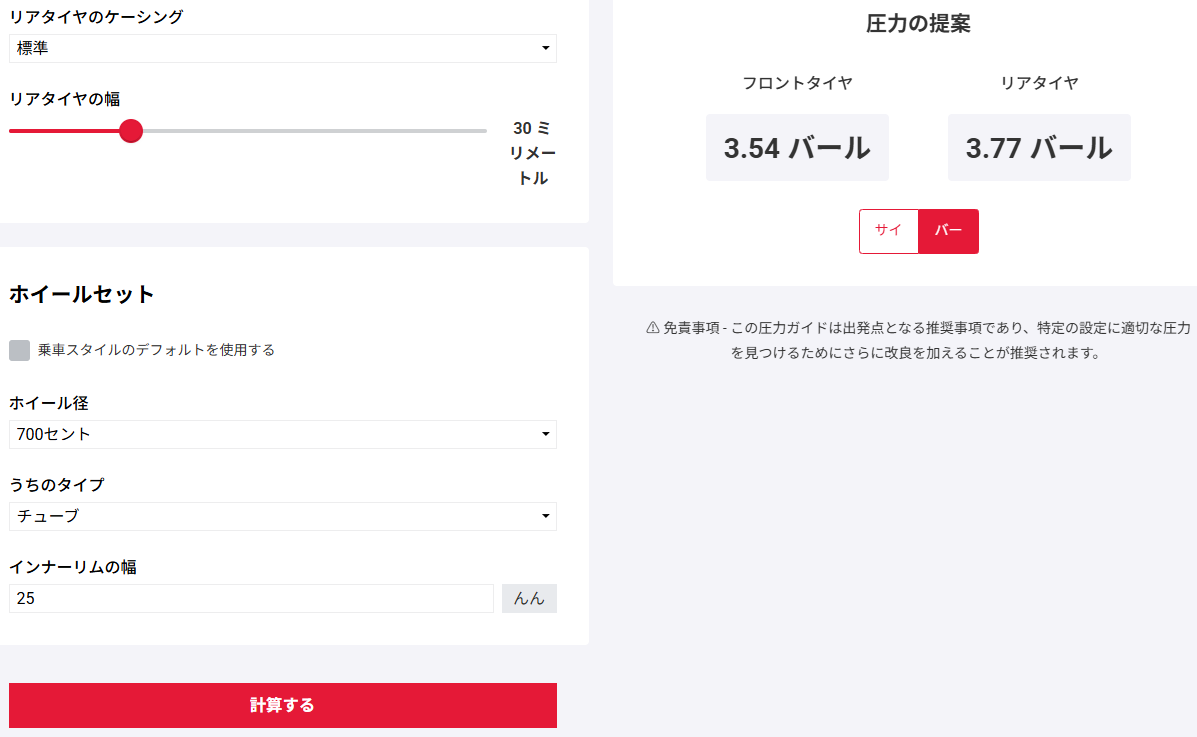Click the gray part of the rear tire width slider
The height and width of the screenshot is (737, 1197).
pyautogui.click(x=315, y=131)
